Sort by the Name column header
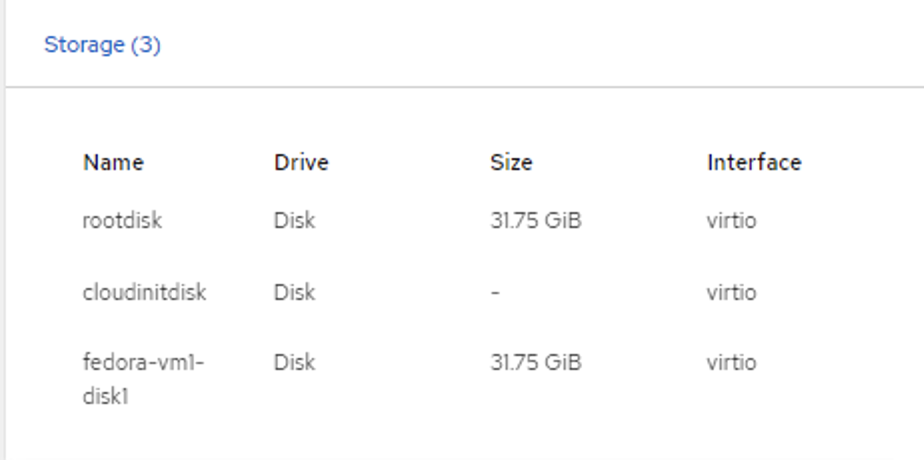 [x=113, y=162]
